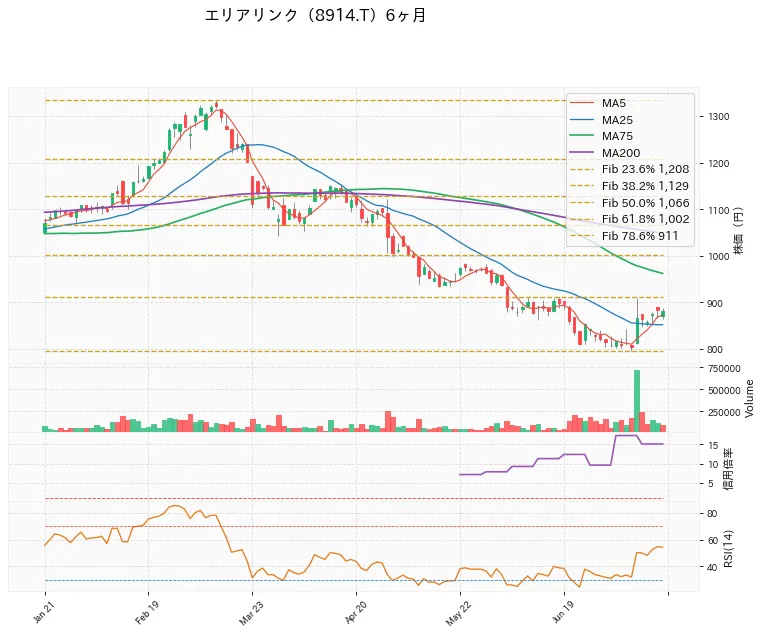Image resolution: width=764 pixels, height=635 pixels.
Task: Click the Jun 19 date axis label
Action: click(563, 613)
